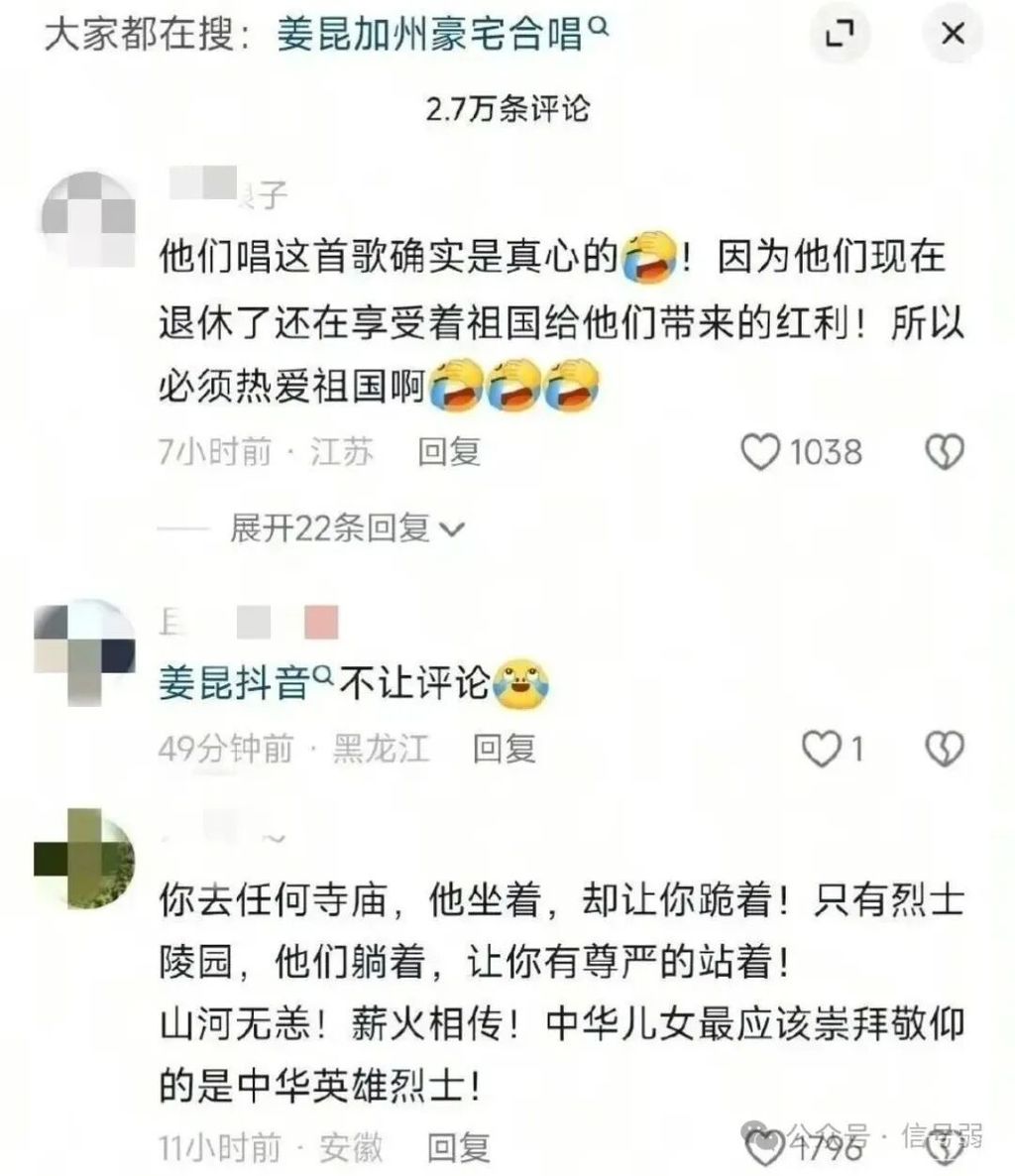Click the 2.7万条评论 comment count header
Viewport: 1015px width, 1176px height.
coord(508,109)
